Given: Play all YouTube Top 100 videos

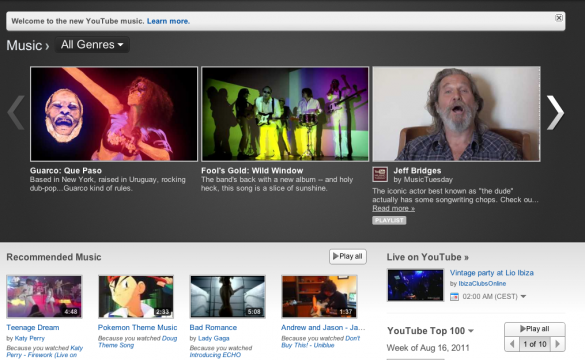Looking at the screenshot, I should point(535,329).
